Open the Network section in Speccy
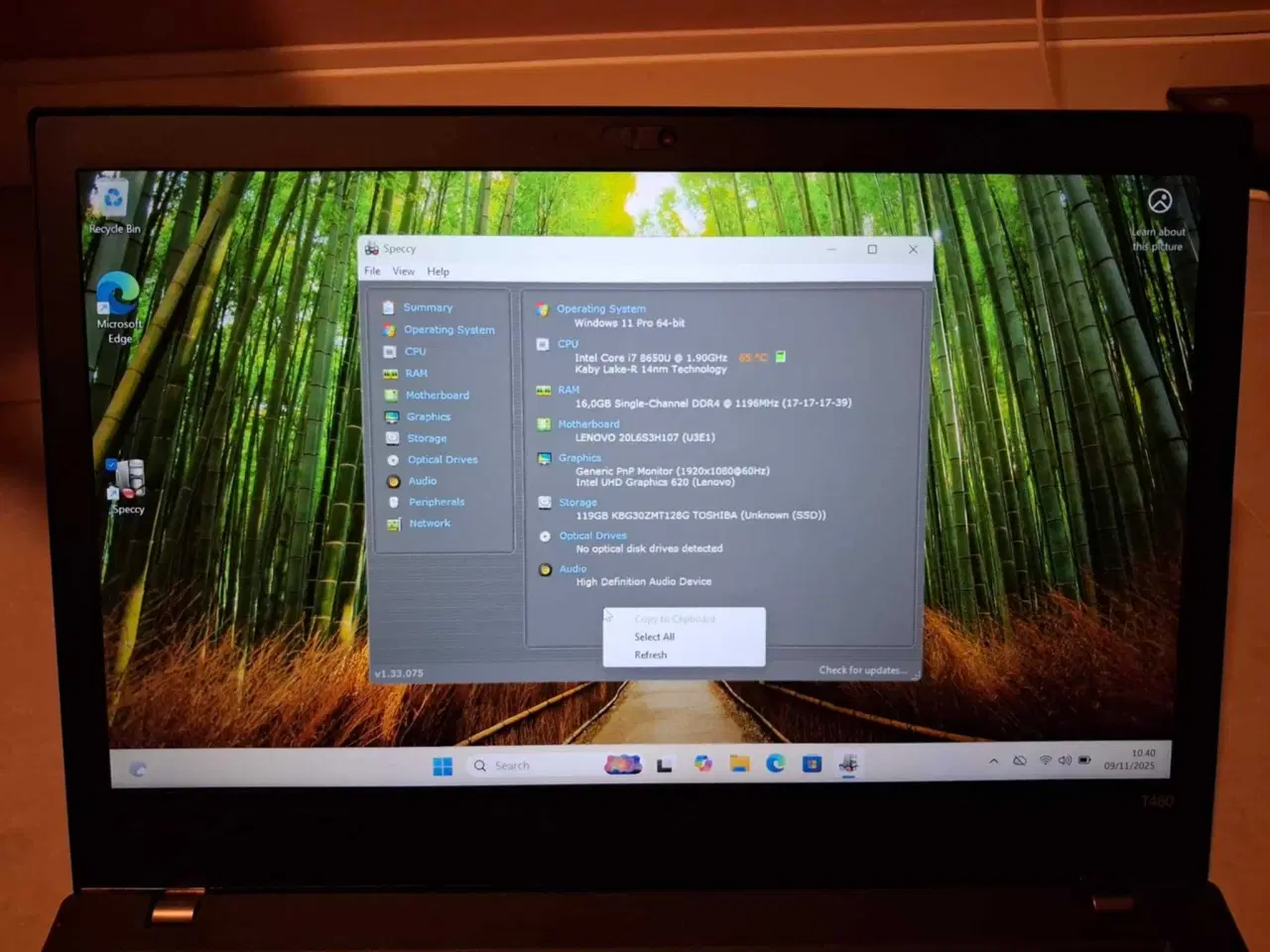The height and width of the screenshot is (952, 1270). (x=429, y=523)
